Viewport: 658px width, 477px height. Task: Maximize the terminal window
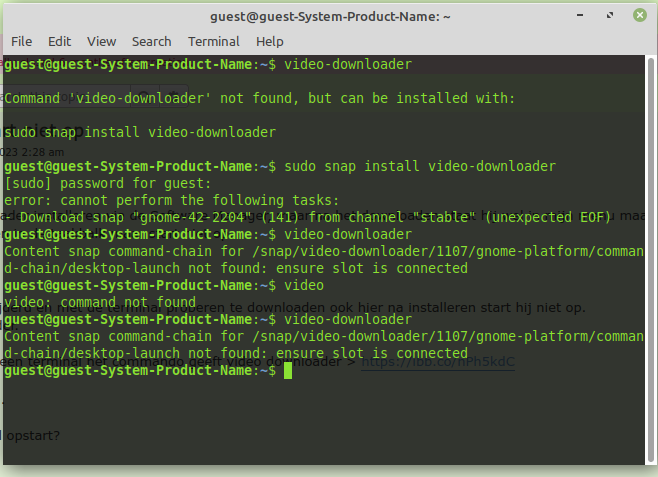click(610, 16)
